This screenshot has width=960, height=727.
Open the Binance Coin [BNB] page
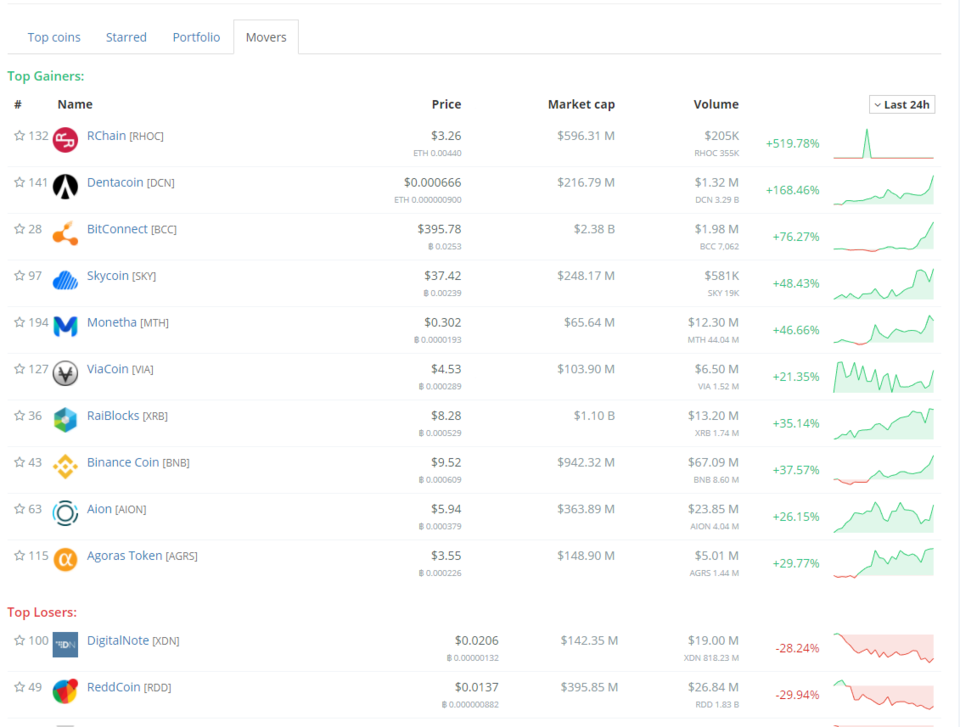point(138,462)
